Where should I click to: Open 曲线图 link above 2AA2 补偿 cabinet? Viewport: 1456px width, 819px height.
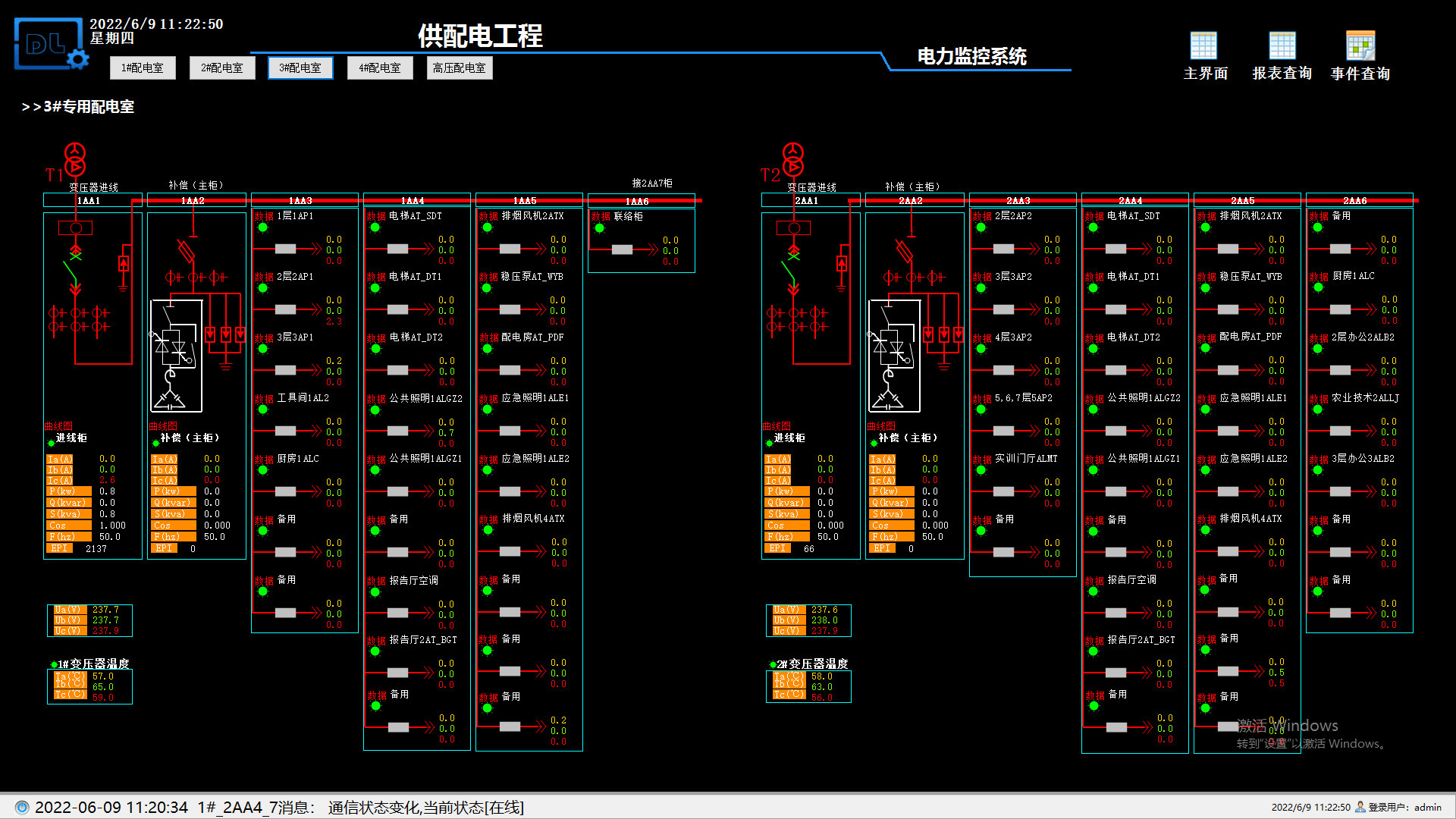(x=880, y=426)
